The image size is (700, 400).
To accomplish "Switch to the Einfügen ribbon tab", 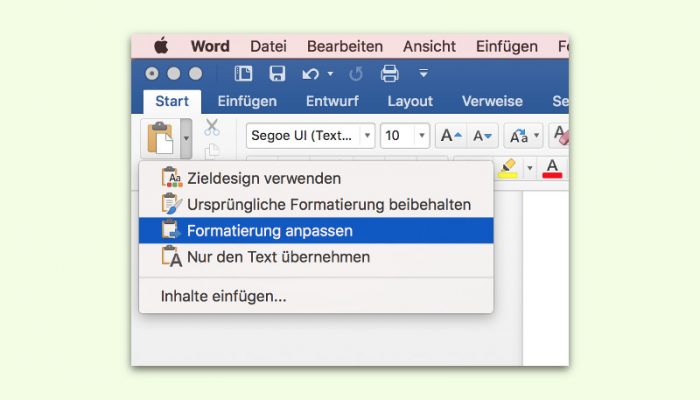I will click(247, 101).
